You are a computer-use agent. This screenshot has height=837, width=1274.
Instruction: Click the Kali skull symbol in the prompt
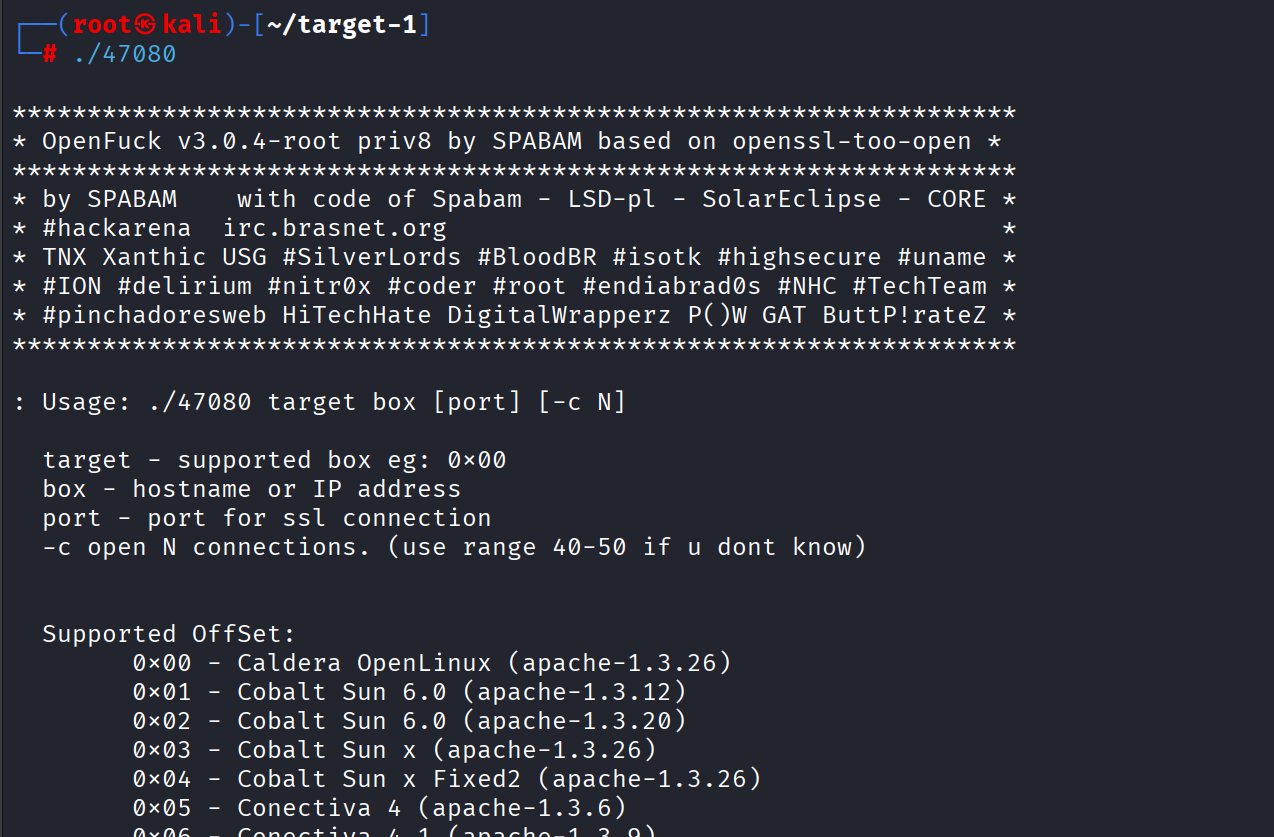tap(147, 25)
